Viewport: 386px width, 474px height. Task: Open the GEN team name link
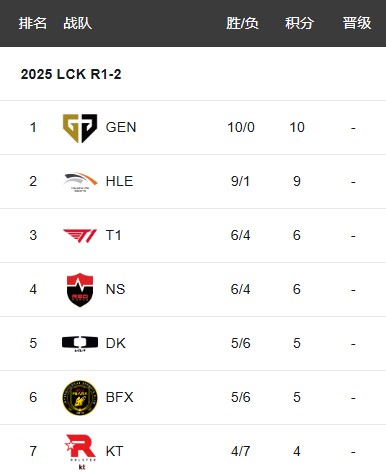121,127
